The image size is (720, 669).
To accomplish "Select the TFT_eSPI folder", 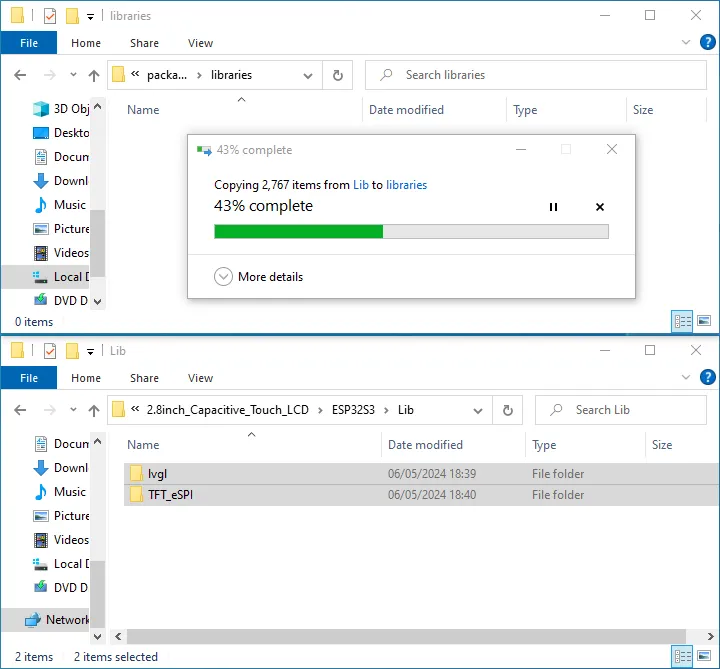I will coord(422,495).
